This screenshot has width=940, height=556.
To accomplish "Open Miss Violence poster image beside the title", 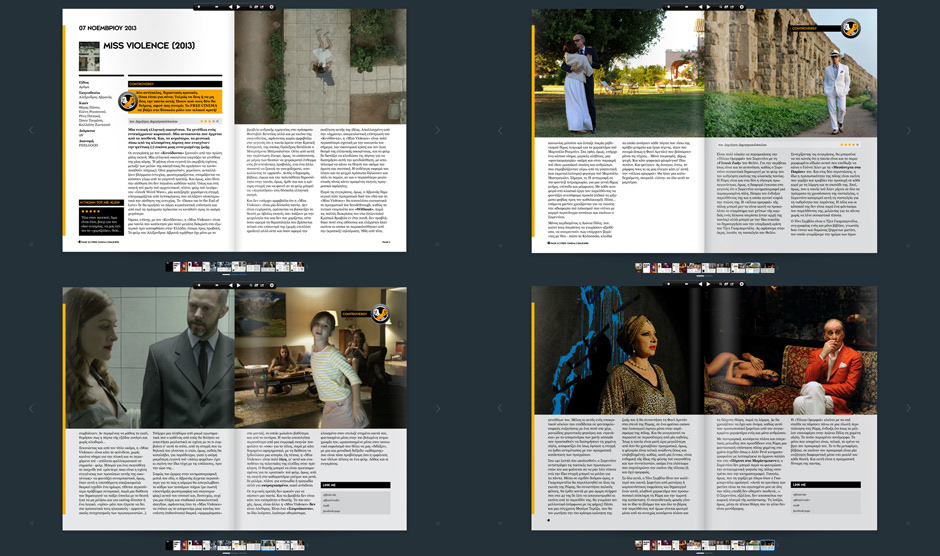I will [89, 56].
